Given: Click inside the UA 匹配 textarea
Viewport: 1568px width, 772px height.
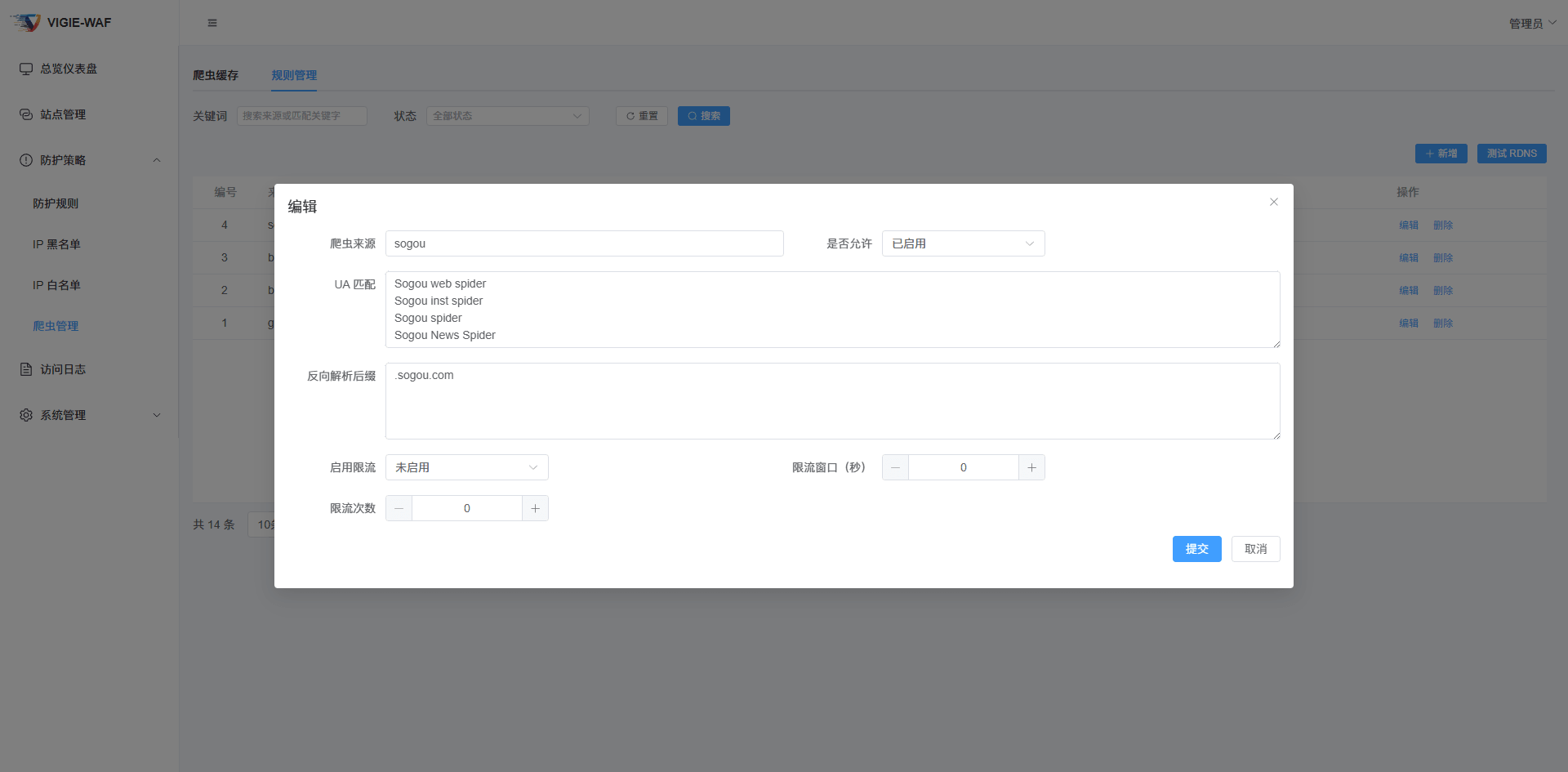Looking at the screenshot, I should pyautogui.click(x=833, y=310).
